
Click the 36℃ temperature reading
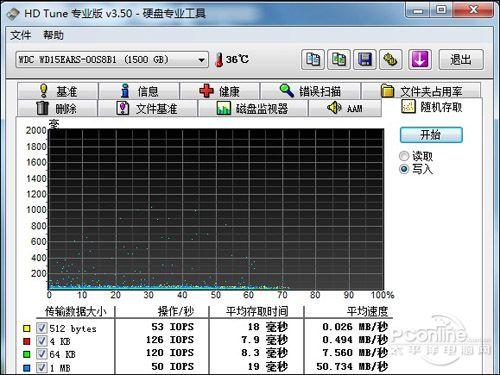coord(237,60)
